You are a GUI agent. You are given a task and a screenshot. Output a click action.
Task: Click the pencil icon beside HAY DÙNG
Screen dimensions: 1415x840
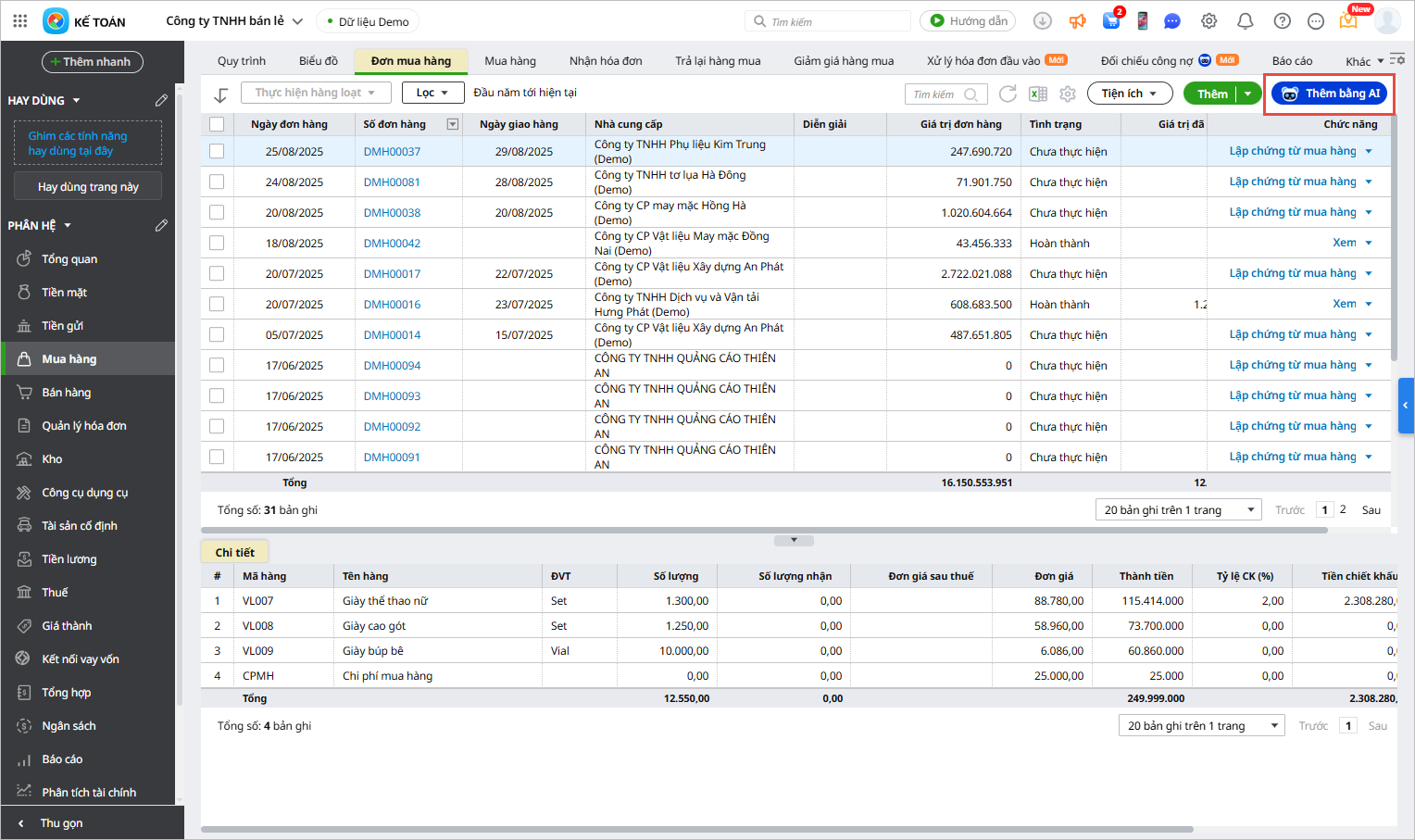pyautogui.click(x=161, y=100)
